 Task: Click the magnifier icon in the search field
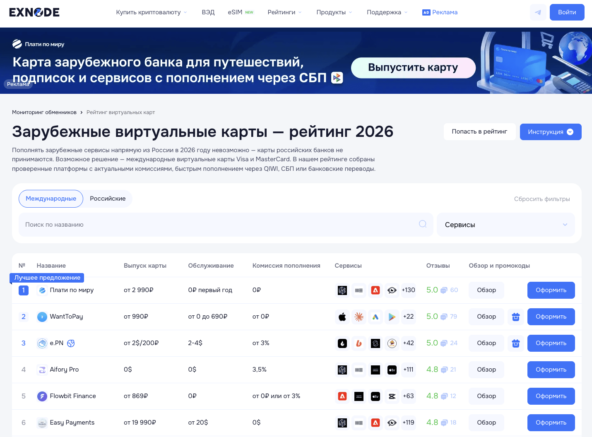tap(422, 224)
